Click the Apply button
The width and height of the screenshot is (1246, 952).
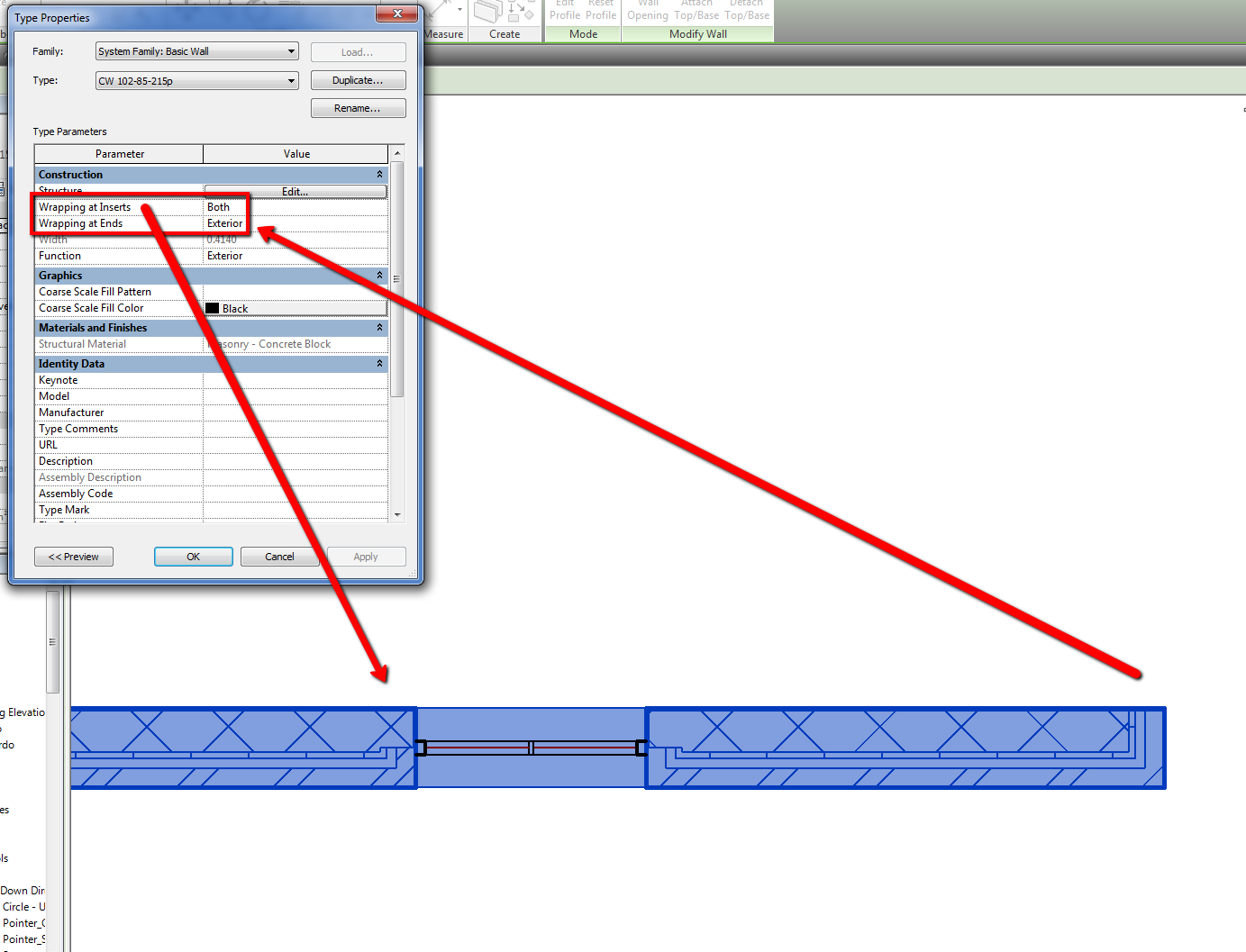[366, 557]
